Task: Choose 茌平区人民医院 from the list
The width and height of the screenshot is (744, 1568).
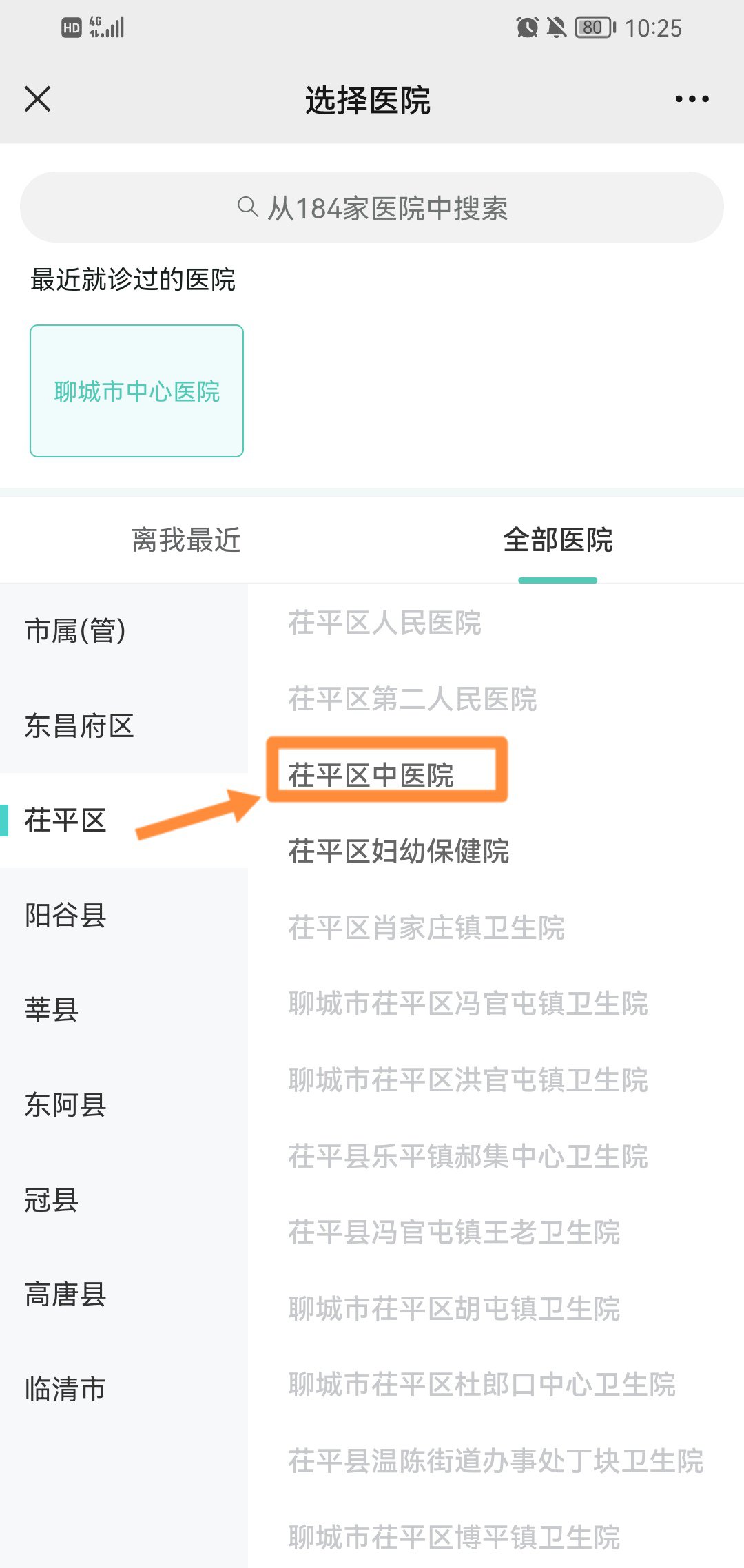Action: pos(384,623)
